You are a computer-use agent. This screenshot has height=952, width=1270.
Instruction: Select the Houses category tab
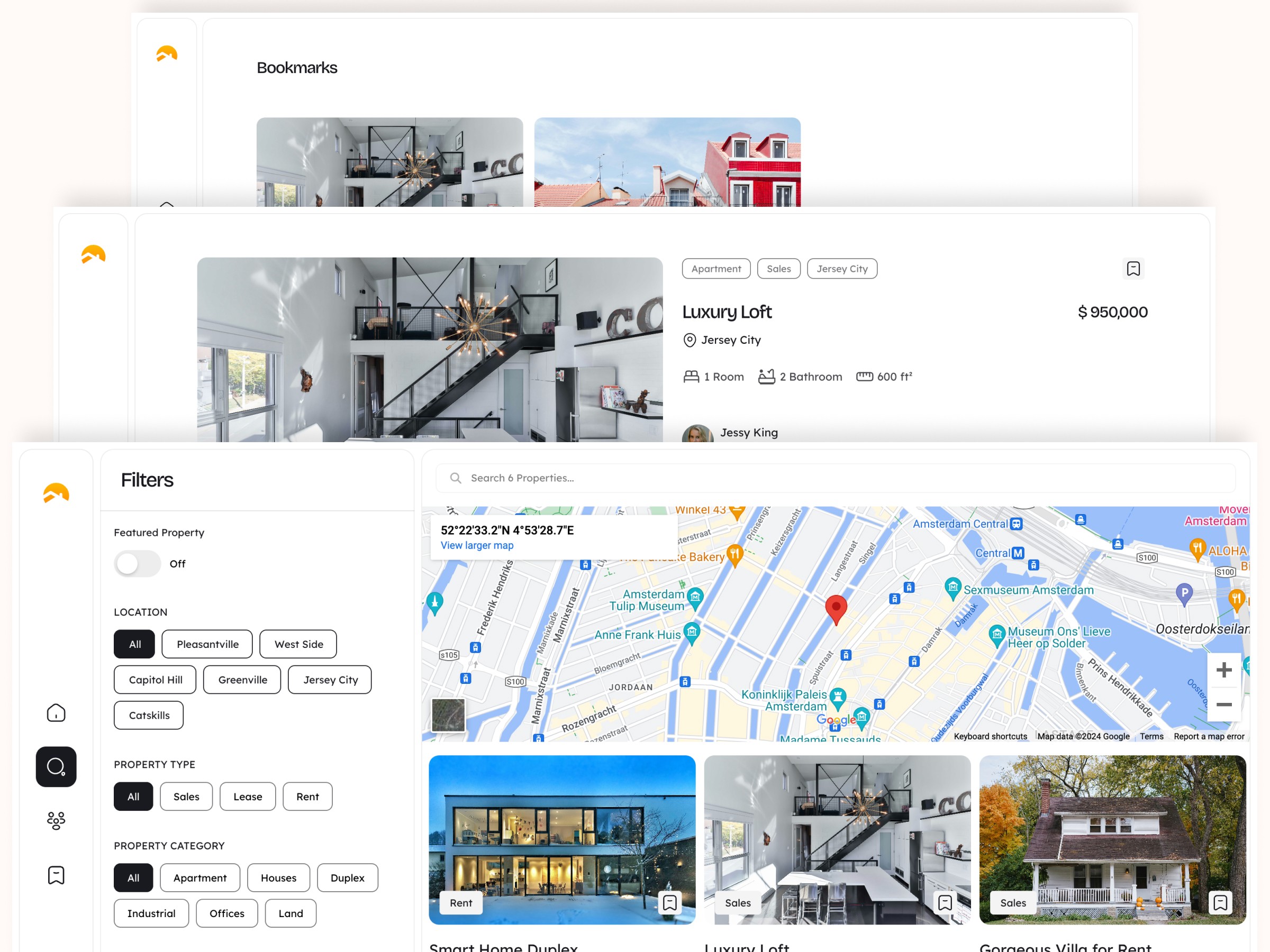(278, 877)
